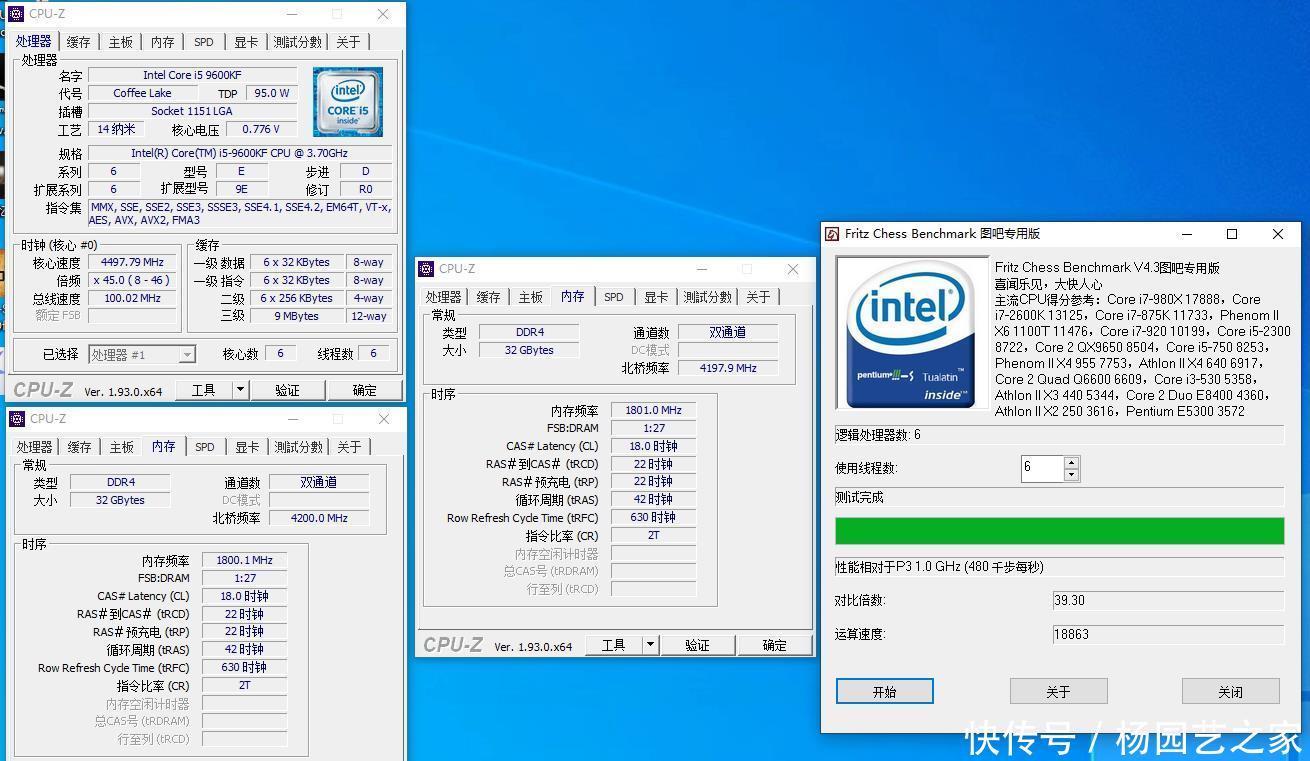
Task: Click the 对比倍数 value field 39.30
Action: pos(1168,600)
